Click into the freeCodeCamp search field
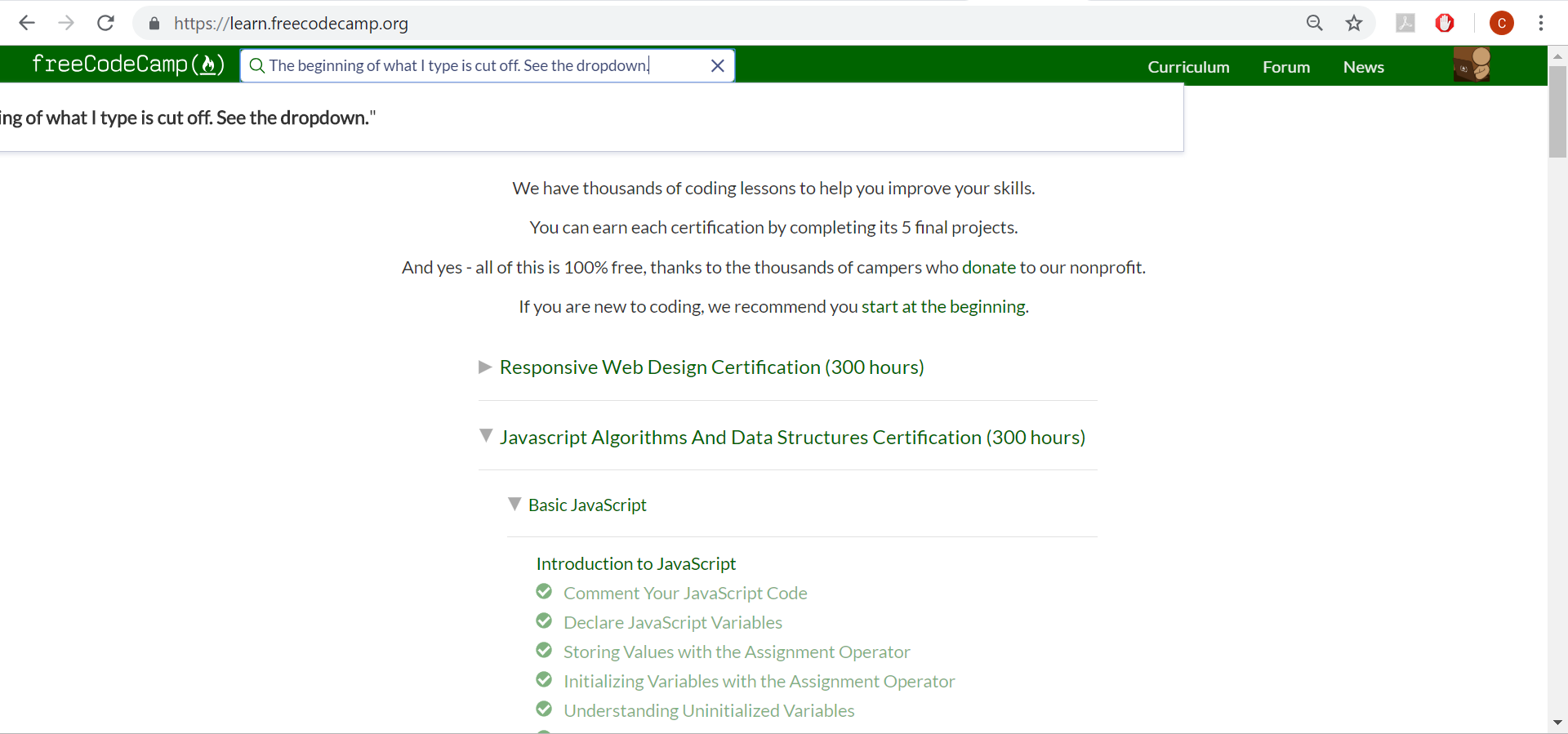The width and height of the screenshot is (1568, 734). coord(488,65)
